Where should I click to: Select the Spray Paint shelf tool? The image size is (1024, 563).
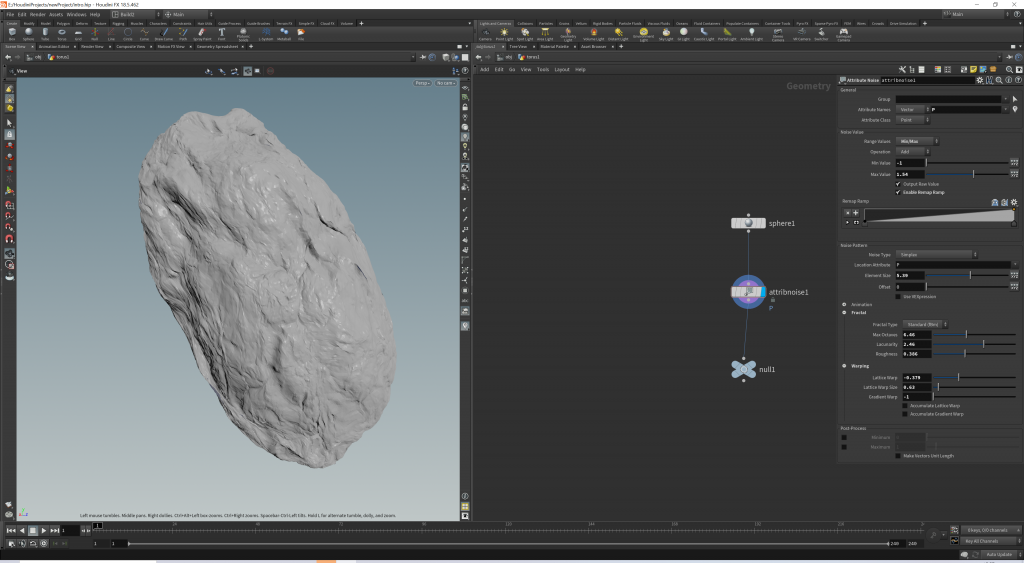point(201,33)
